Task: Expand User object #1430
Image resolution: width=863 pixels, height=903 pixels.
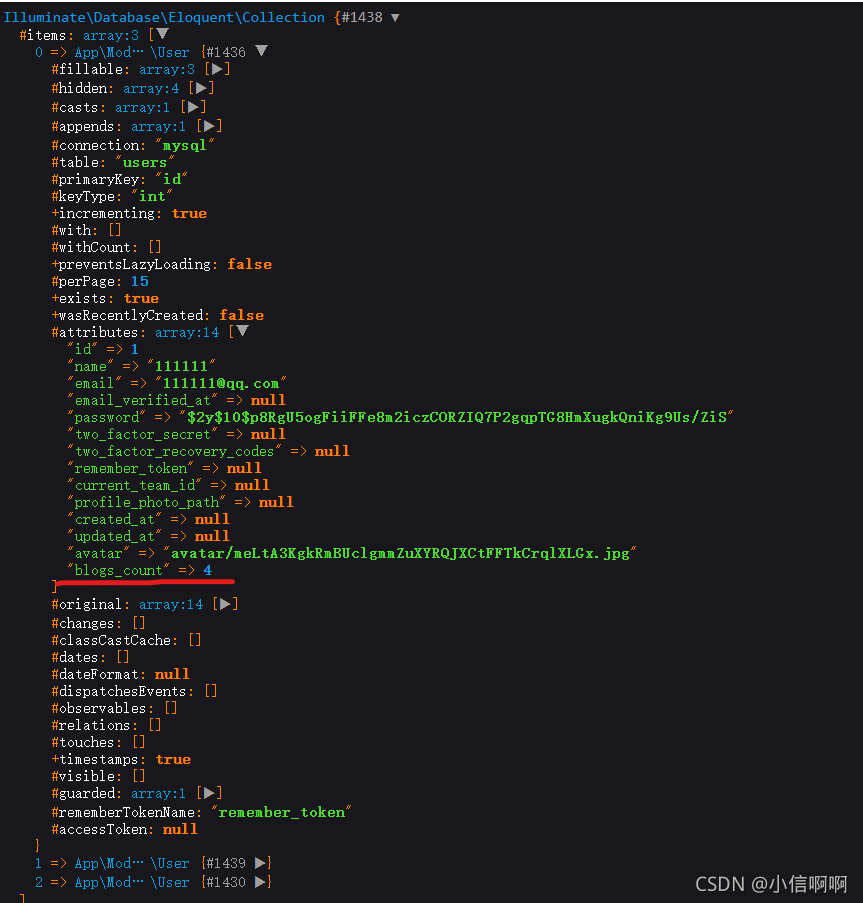Action: [x=260, y=882]
